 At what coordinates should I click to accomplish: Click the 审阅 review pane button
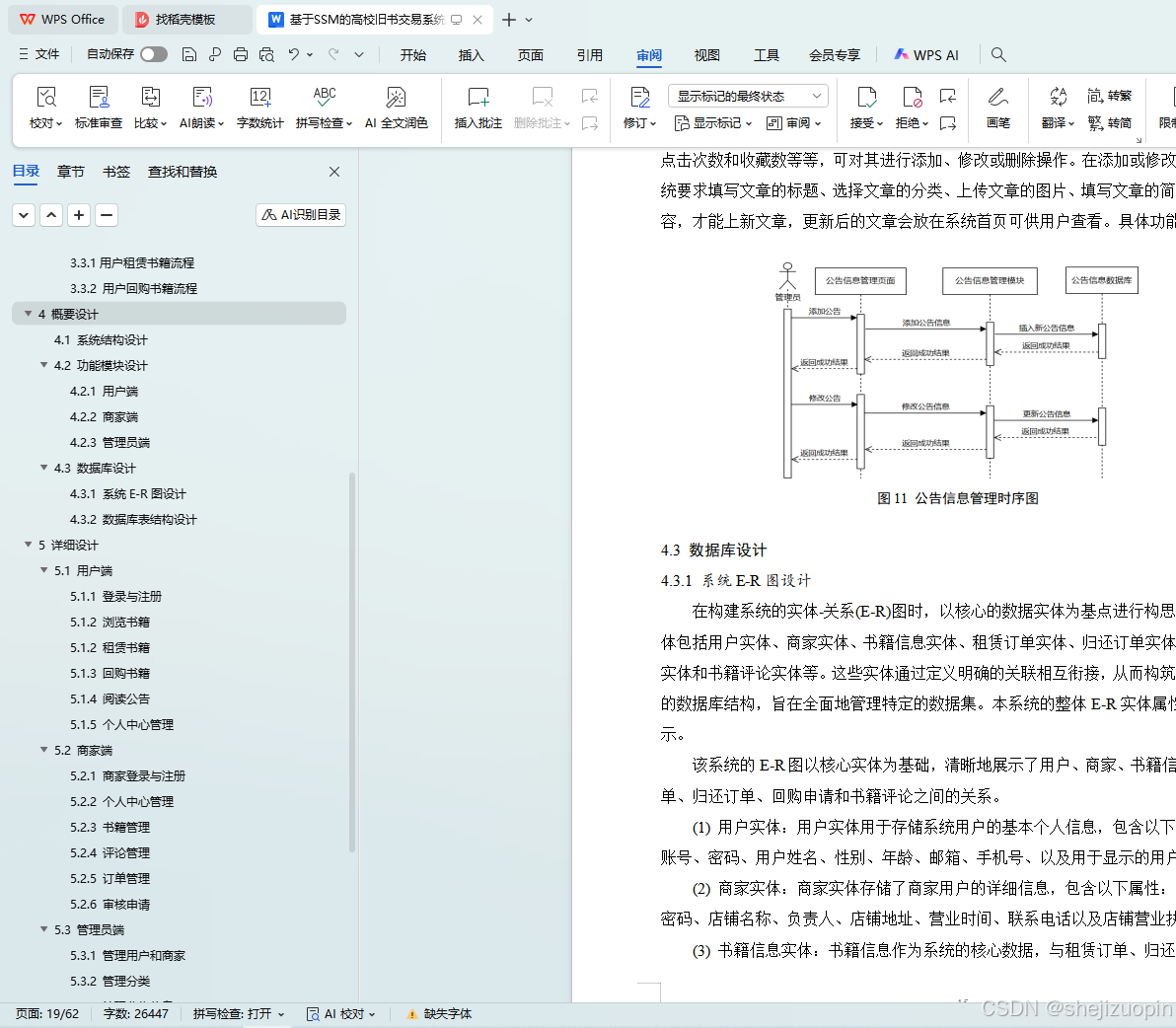click(793, 123)
